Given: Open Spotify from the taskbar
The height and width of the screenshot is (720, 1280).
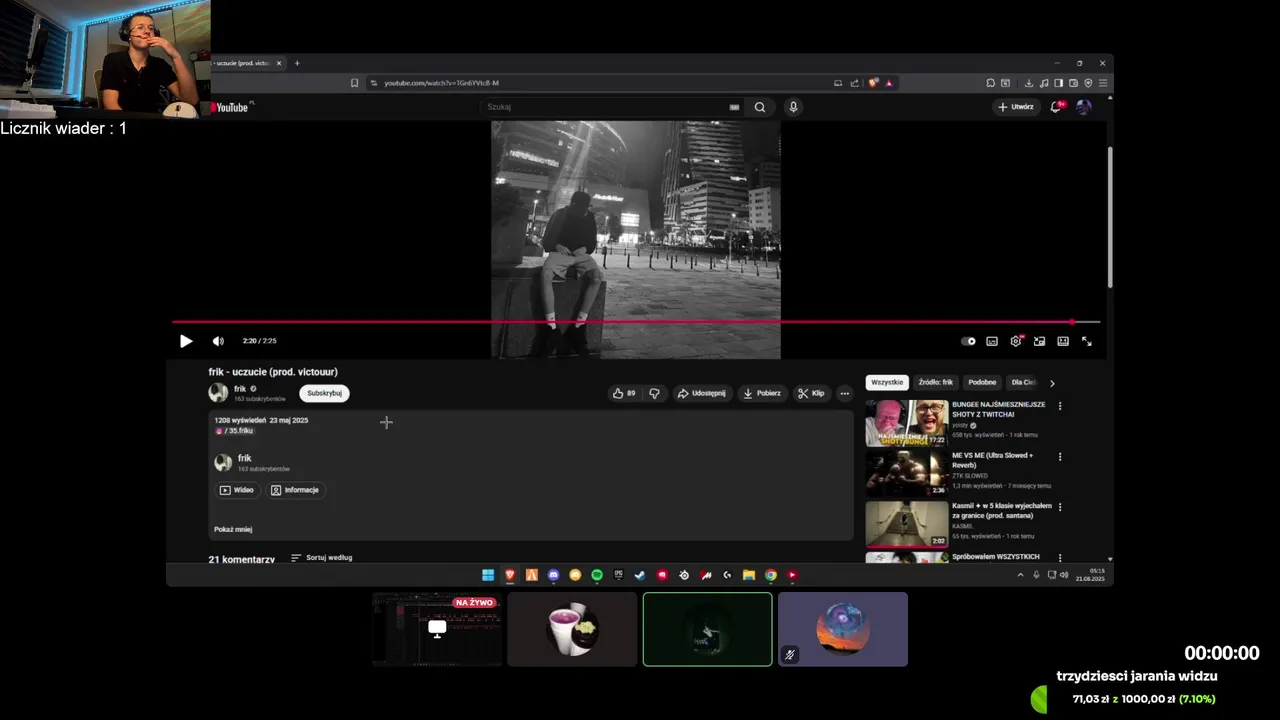Looking at the screenshot, I should [x=597, y=575].
